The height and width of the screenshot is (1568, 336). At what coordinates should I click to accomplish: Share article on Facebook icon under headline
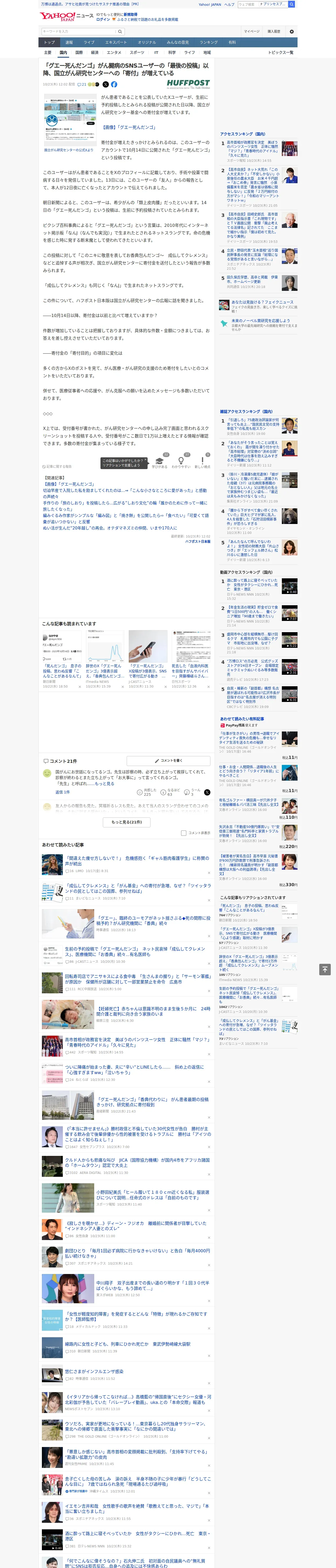pos(114,85)
